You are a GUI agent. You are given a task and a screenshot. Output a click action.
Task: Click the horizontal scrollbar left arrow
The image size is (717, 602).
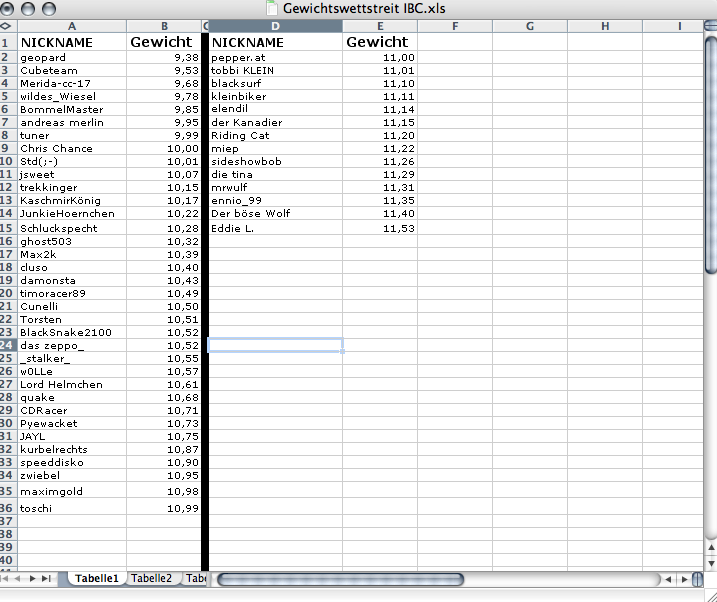coord(667,579)
